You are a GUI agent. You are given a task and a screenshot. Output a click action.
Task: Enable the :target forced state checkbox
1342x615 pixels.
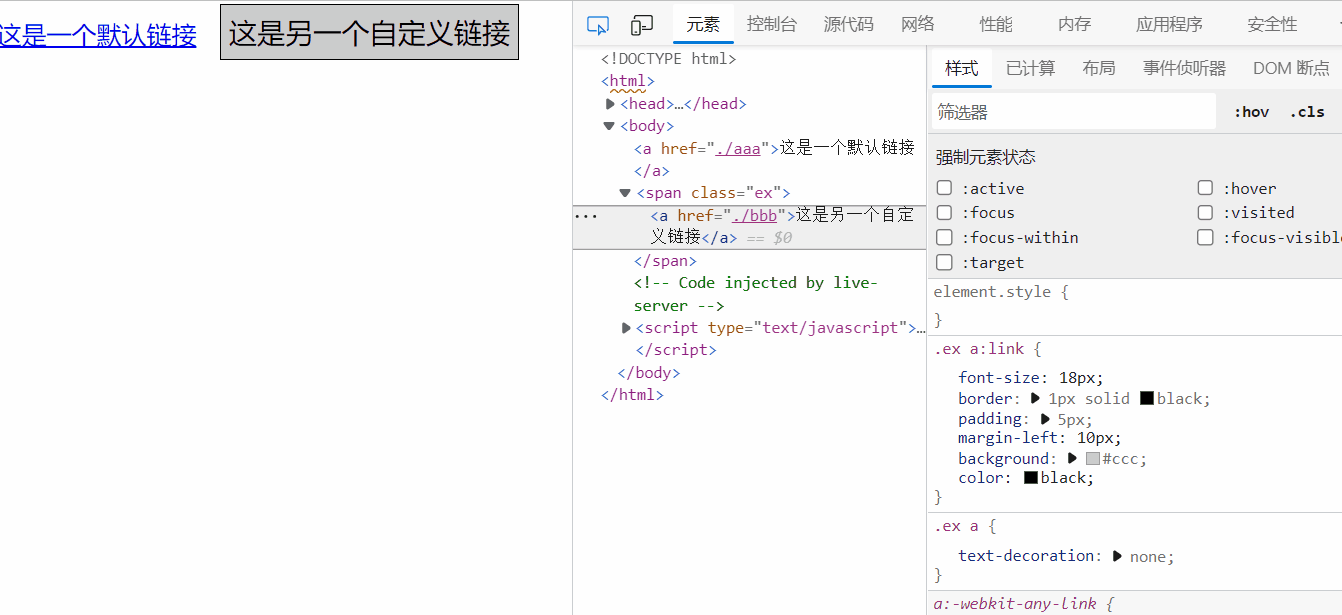click(x=944, y=262)
